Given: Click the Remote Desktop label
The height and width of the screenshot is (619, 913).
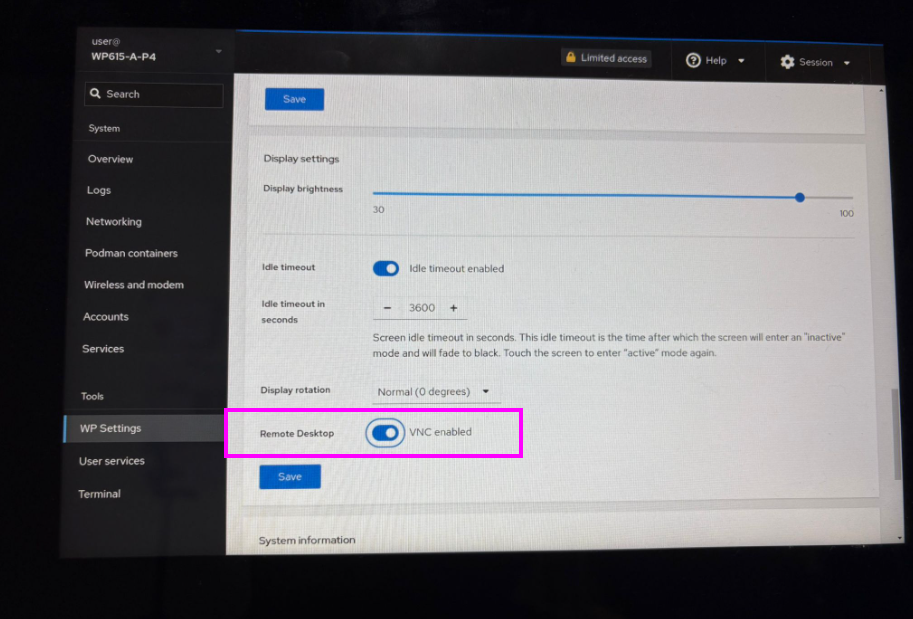Looking at the screenshot, I should (x=297, y=433).
